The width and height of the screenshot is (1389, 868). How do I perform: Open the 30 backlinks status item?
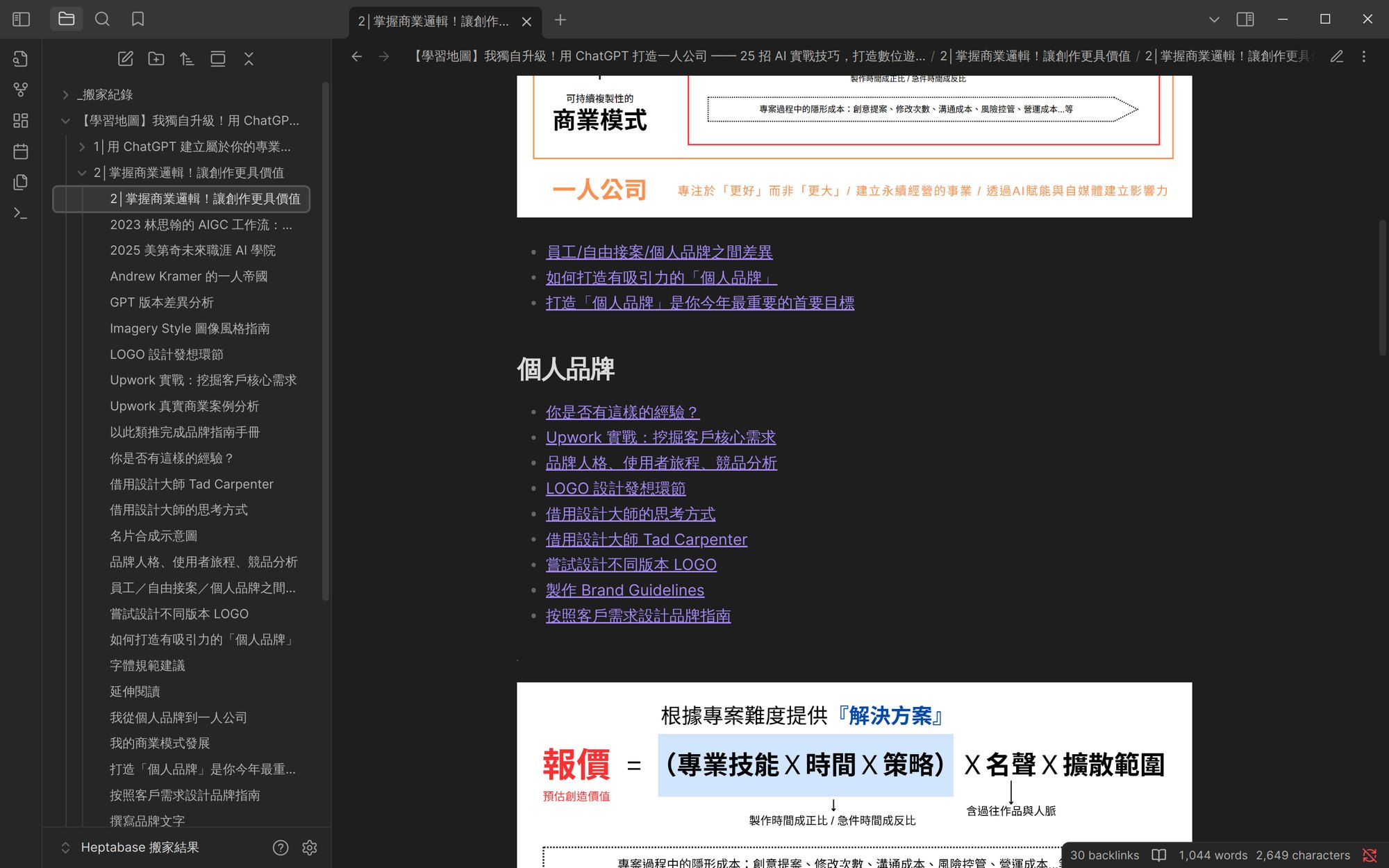click(1105, 856)
